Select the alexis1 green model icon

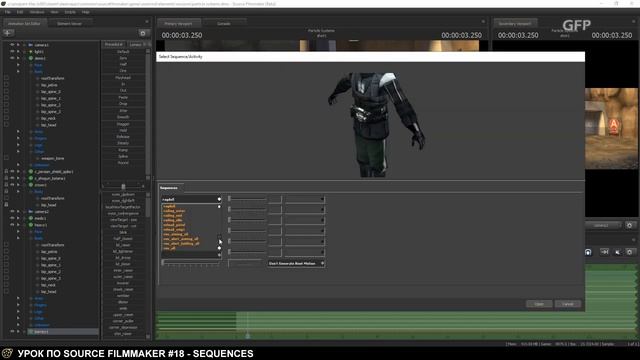(x=31, y=58)
